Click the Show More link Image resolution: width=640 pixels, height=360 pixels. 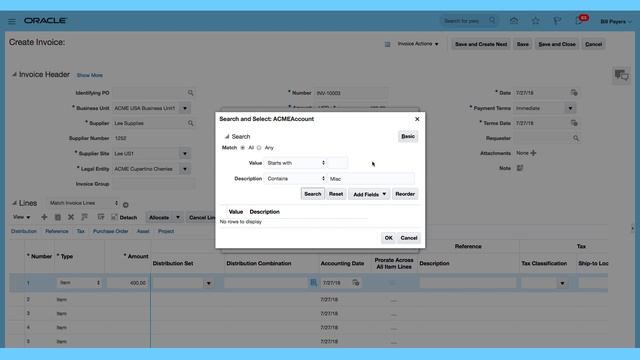coord(90,75)
